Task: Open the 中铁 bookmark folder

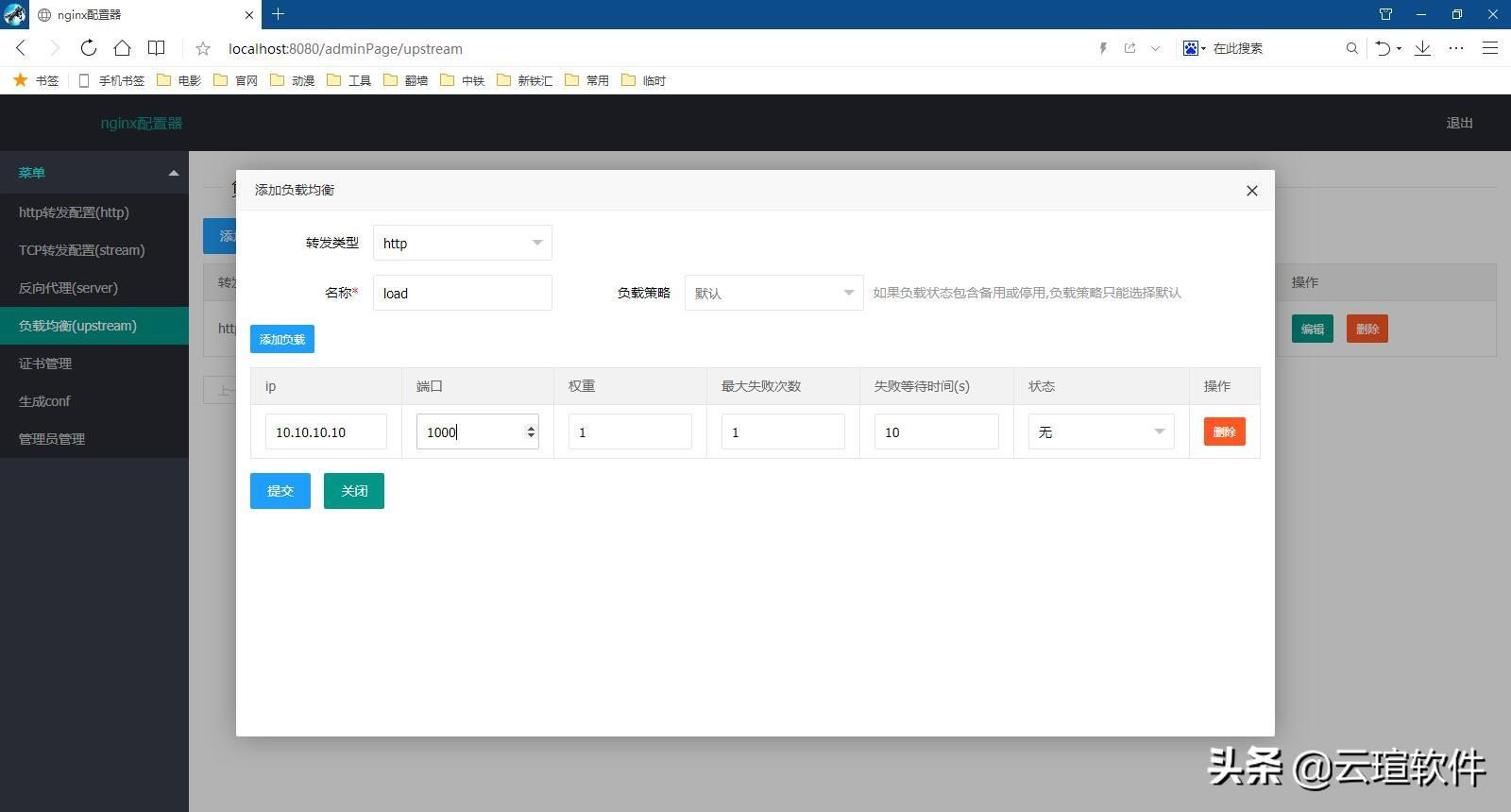Action: 463,80
